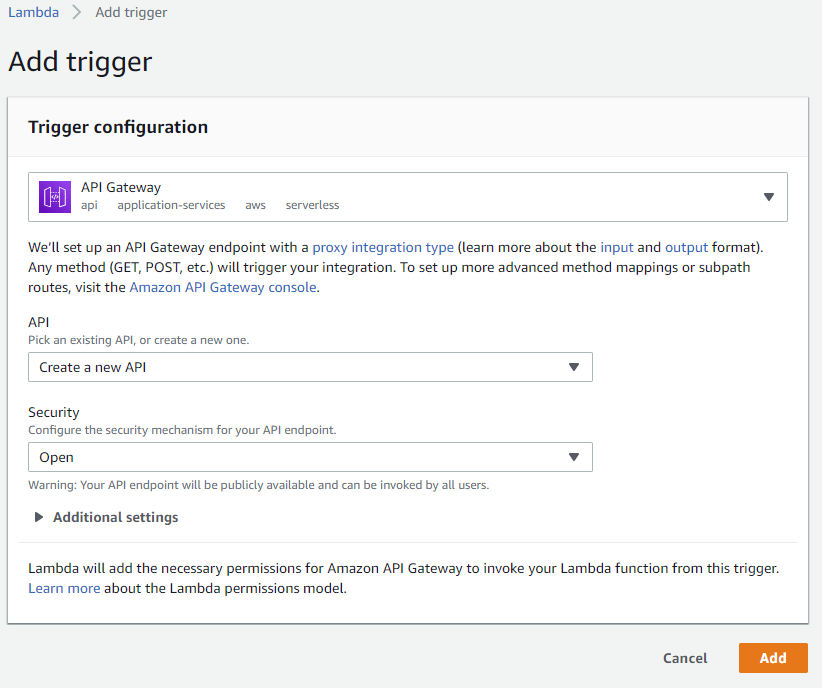The width and height of the screenshot is (822, 688).
Task: Open the API selection dropdown
Action: [x=310, y=367]
